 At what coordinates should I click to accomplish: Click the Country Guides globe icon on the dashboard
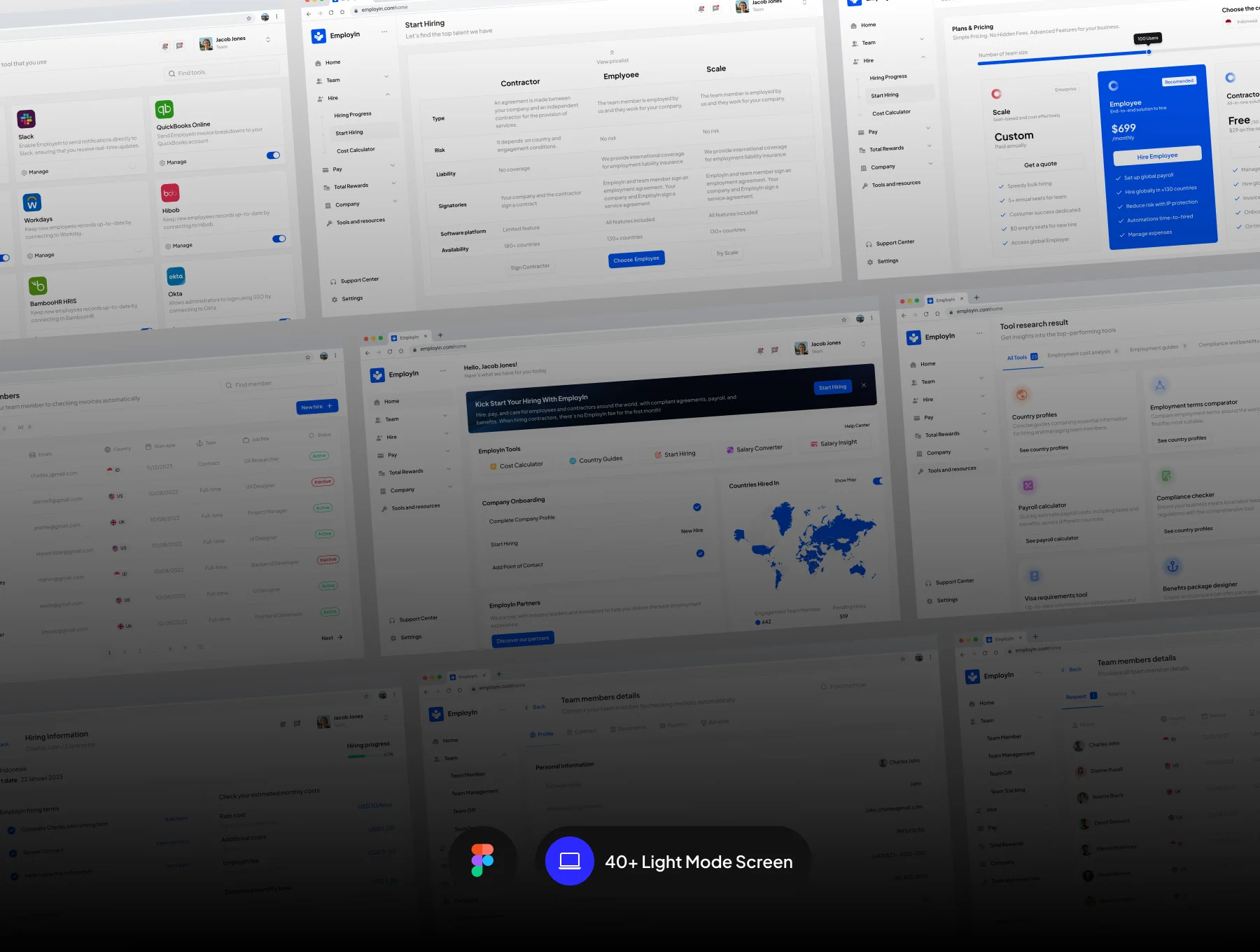click(x=573, y=461)
